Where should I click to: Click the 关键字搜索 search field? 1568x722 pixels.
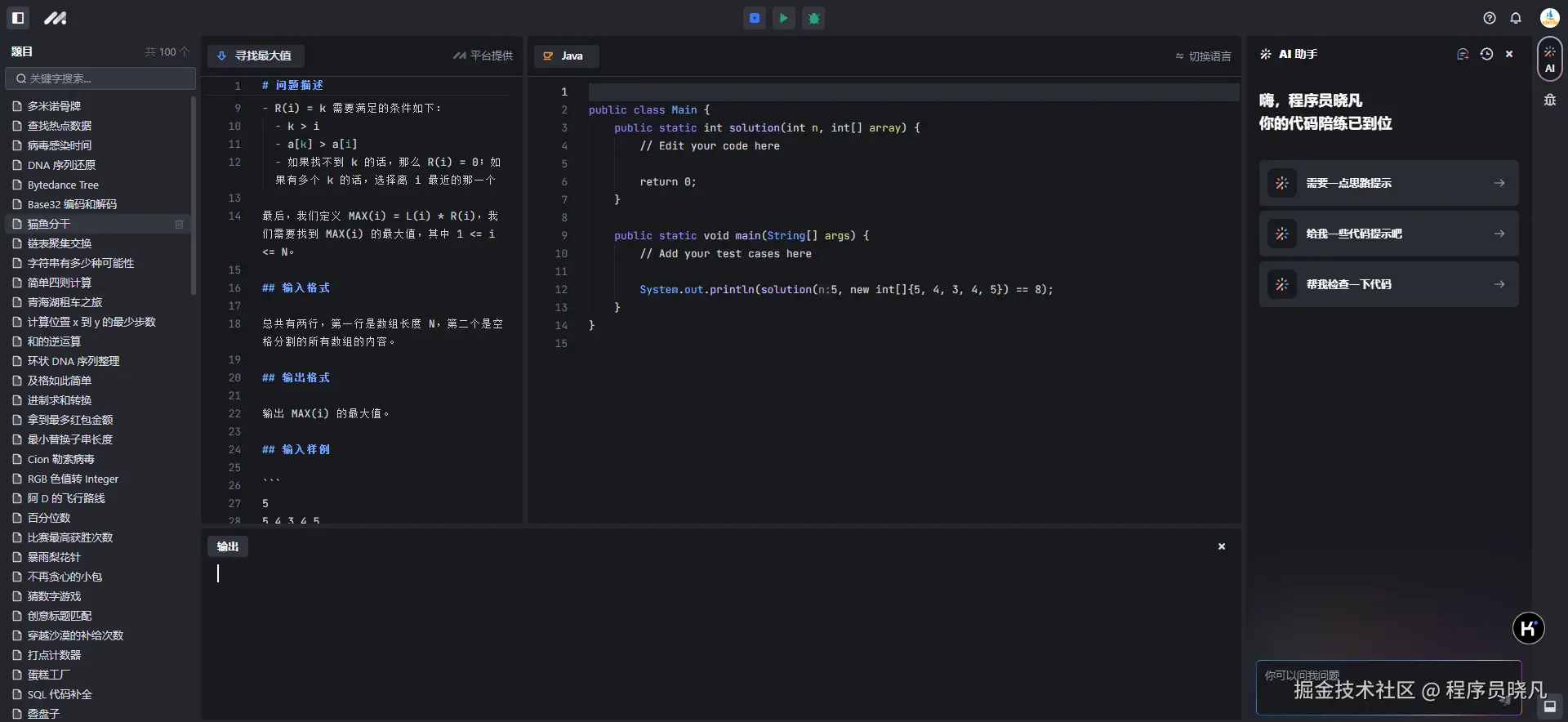(x=100, y=78)
